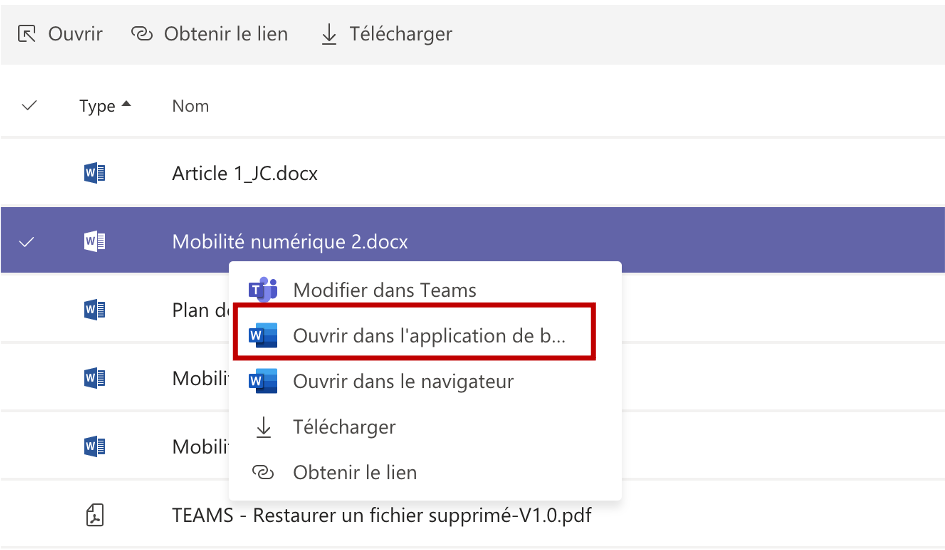The height and width of the screenshot is (550, 945).
Task: Click the Teams icon in the context menu
Action: [263, 290]
